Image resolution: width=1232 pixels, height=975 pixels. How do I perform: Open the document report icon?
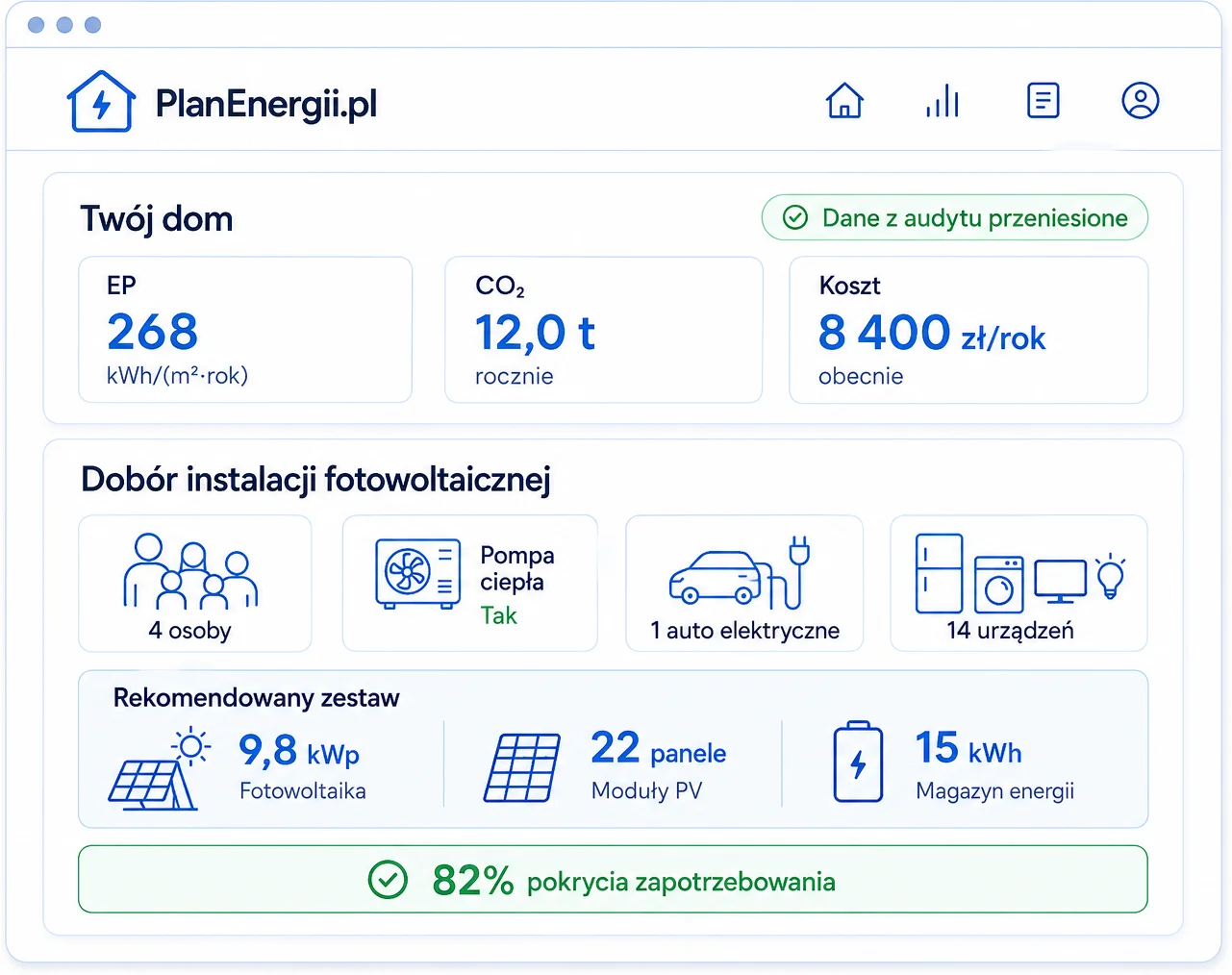[1043, 100]
